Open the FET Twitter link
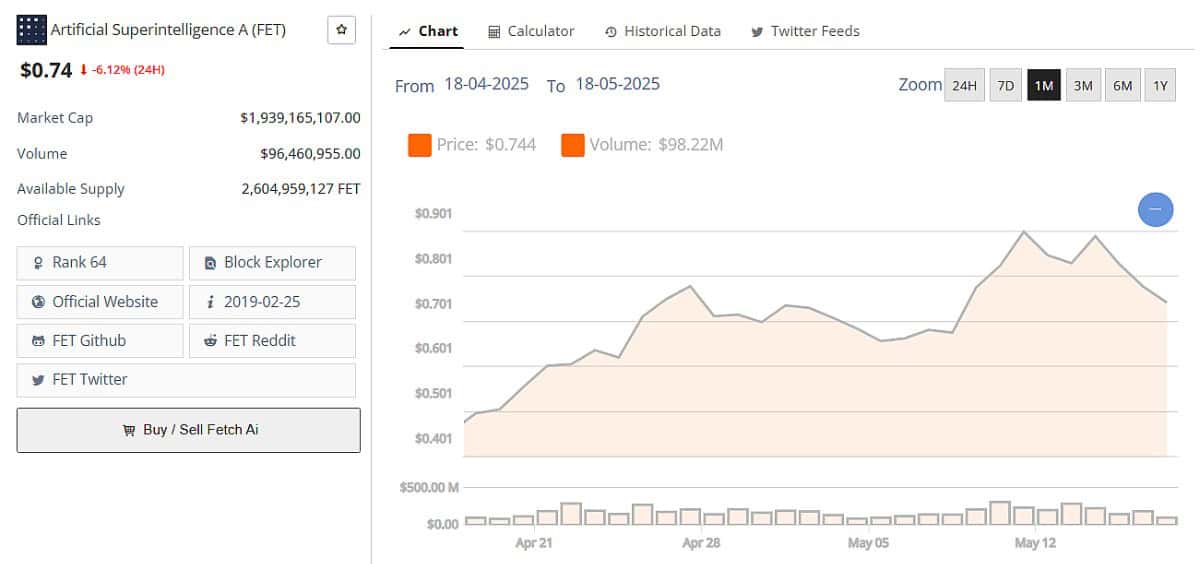 (186, 380)
